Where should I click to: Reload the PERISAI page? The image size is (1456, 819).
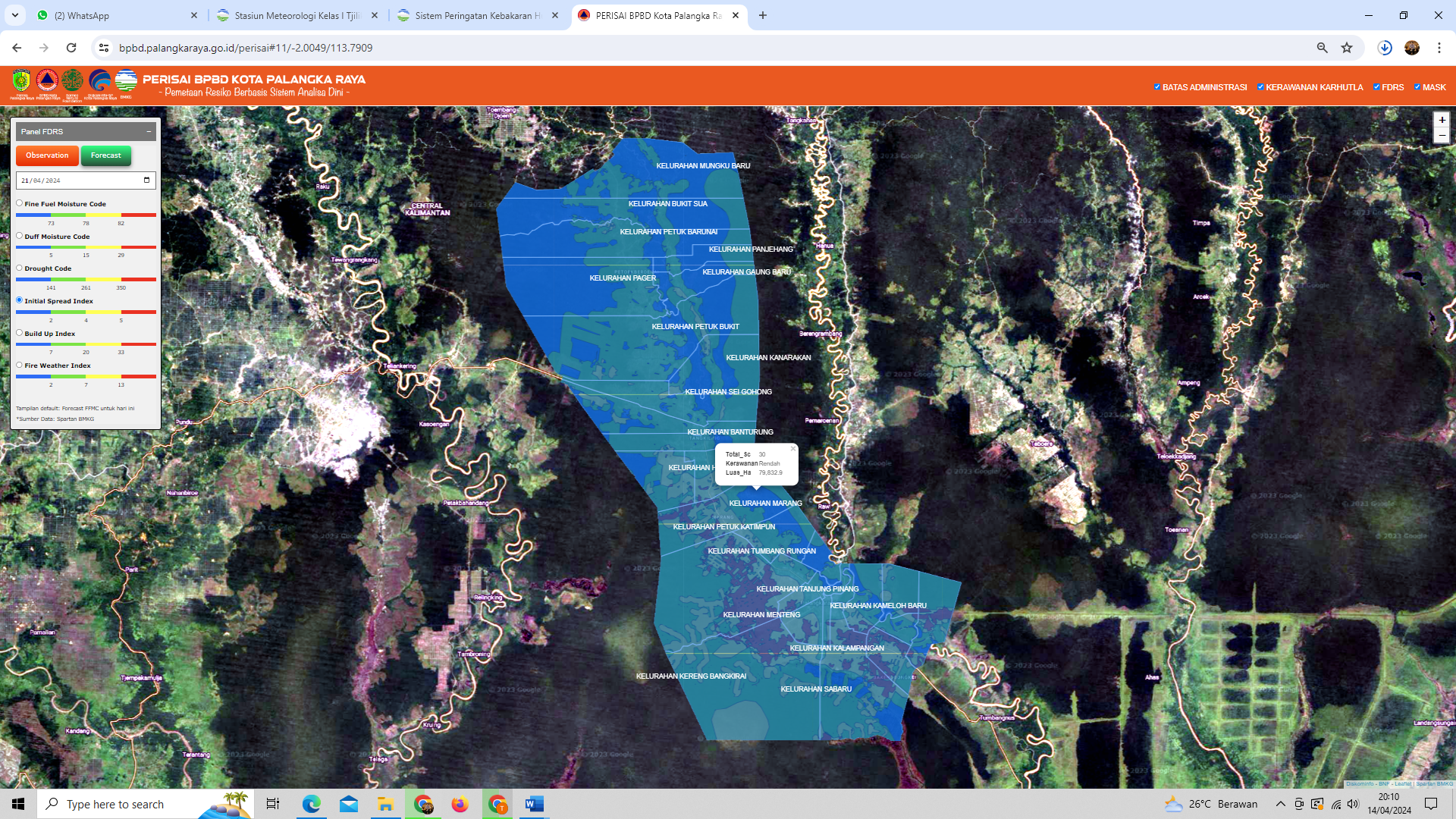[71, 48]
